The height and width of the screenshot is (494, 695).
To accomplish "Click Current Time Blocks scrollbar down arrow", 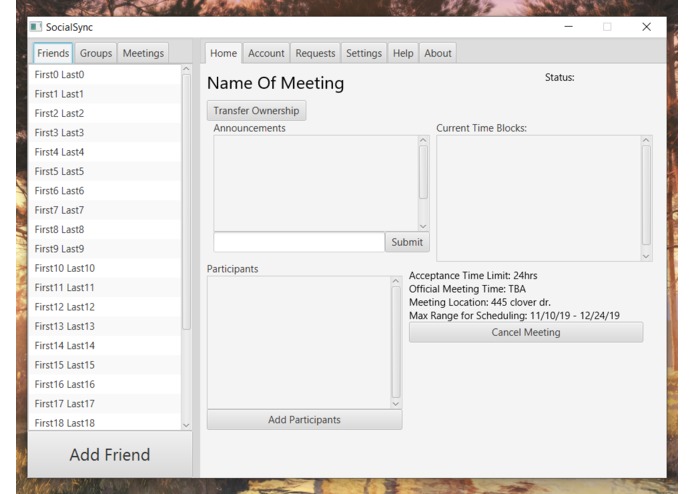I will (x=646, y=256).
